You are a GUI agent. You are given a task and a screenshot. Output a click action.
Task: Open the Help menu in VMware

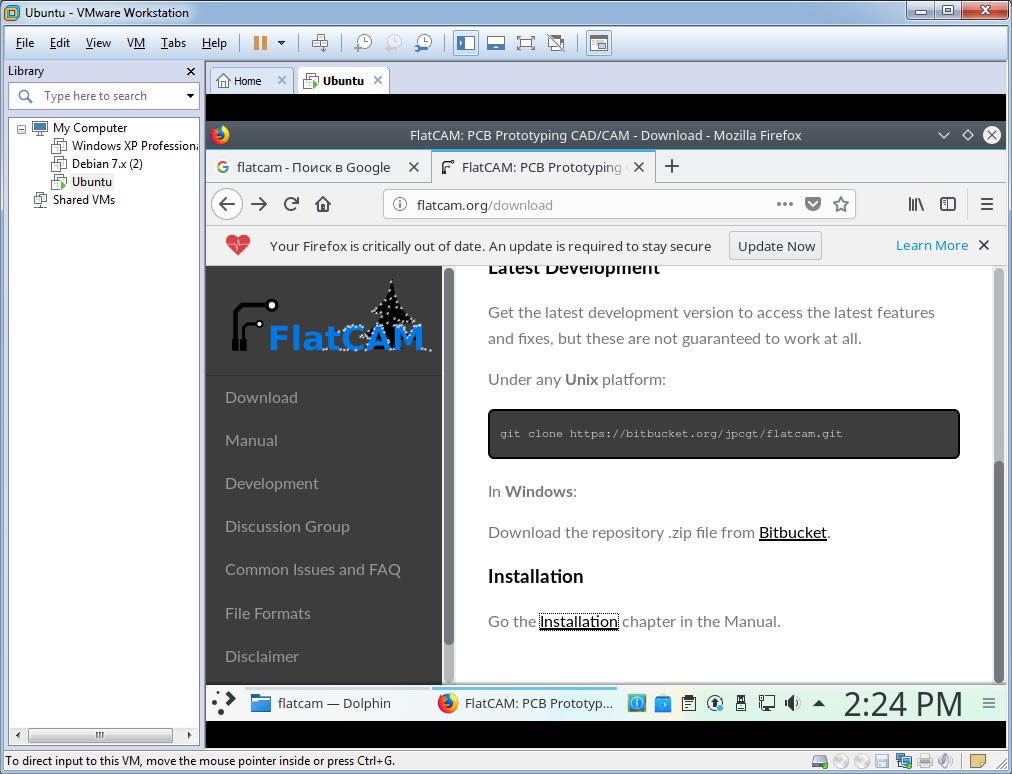[x=214, y=43]
